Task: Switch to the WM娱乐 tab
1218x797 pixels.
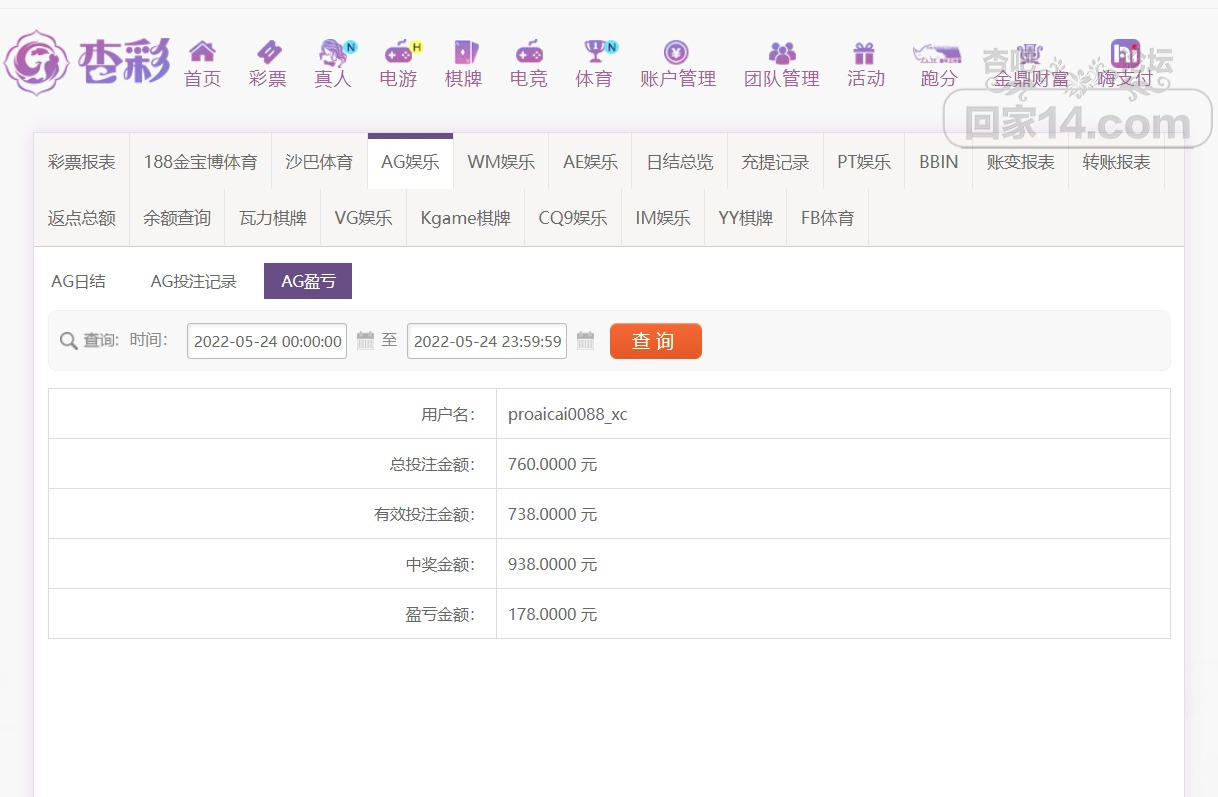Action: coord(500,162)
